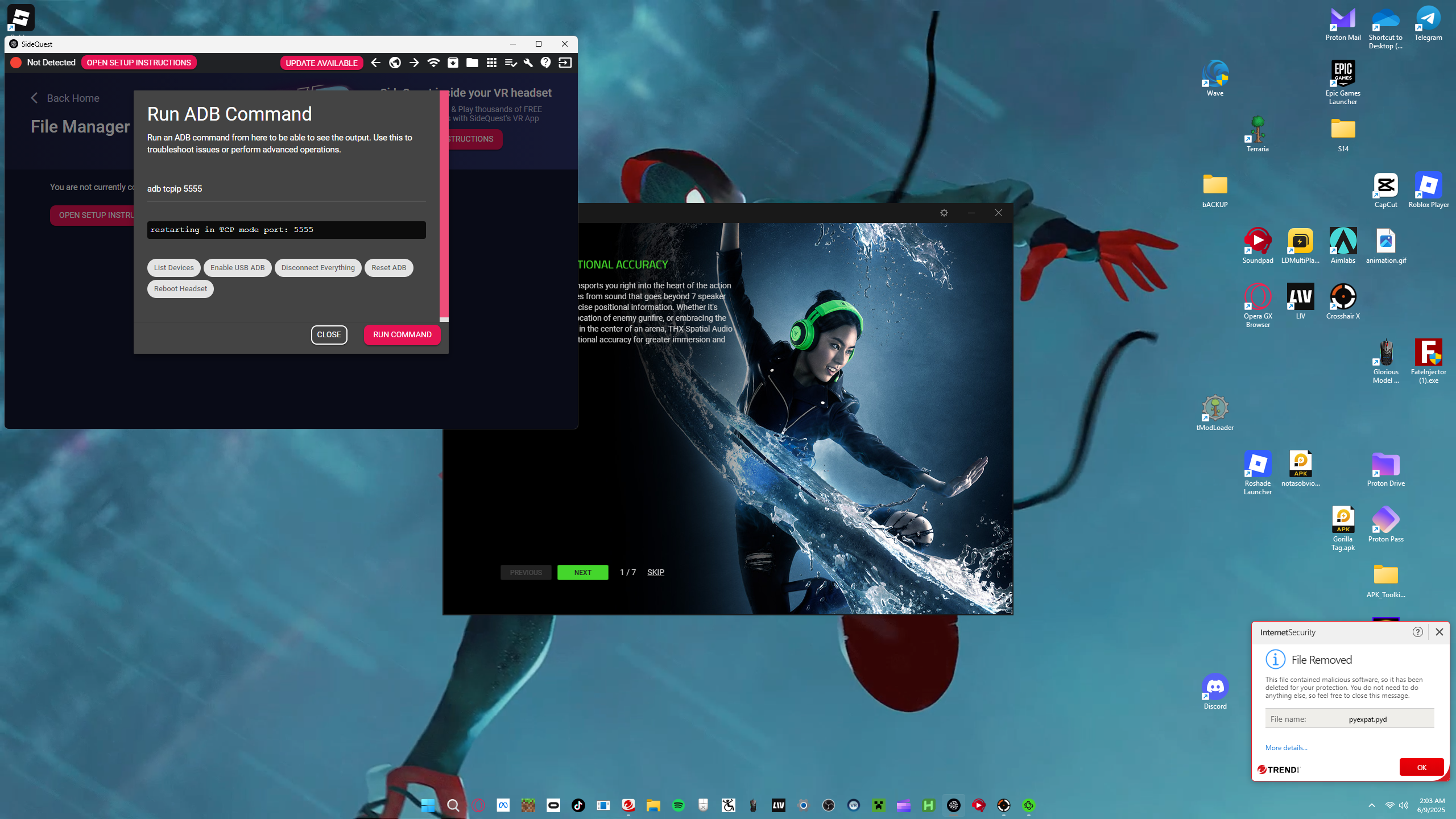The height and width of the screenshot is (819, 1456).
Task: Open the tasks checklist icon
Action: pos(510,63)
